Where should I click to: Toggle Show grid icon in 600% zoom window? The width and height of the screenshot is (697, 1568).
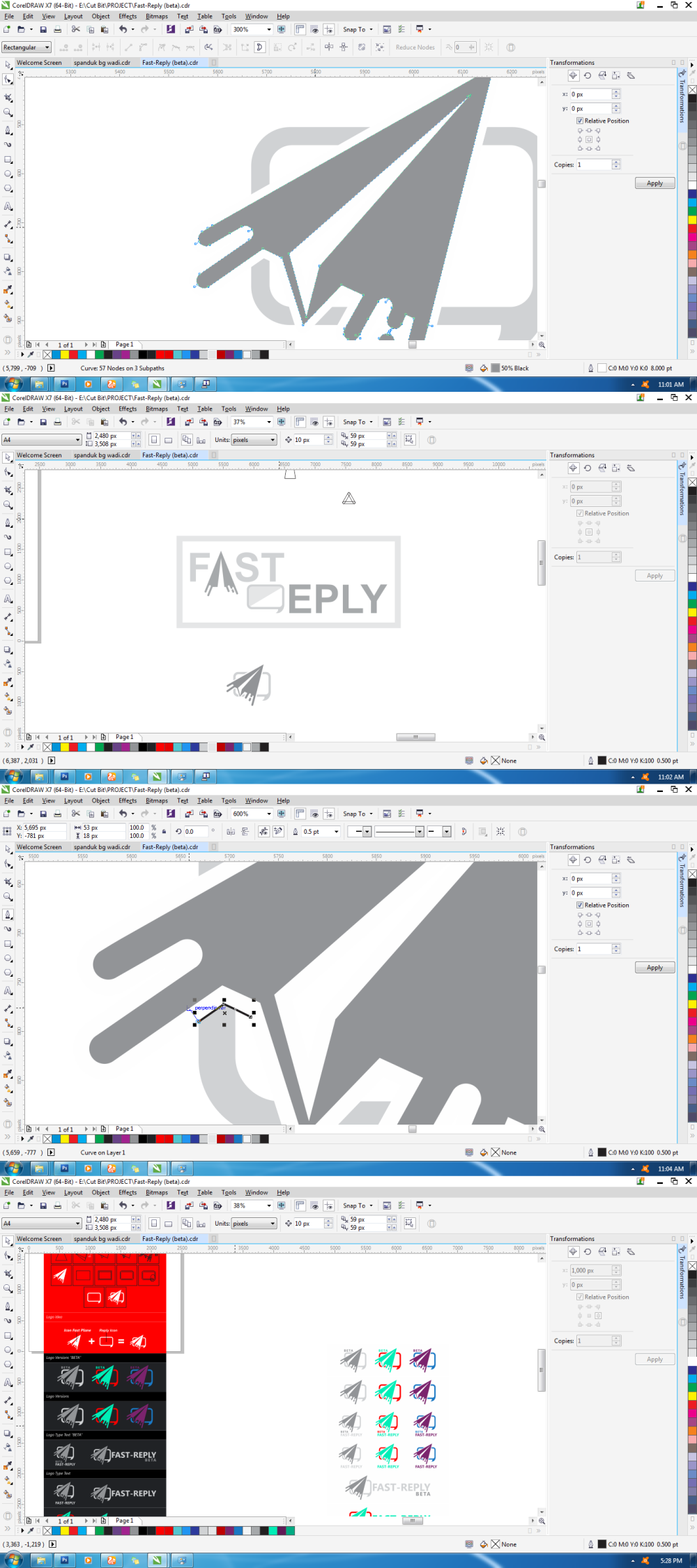(x=314, y=814)
